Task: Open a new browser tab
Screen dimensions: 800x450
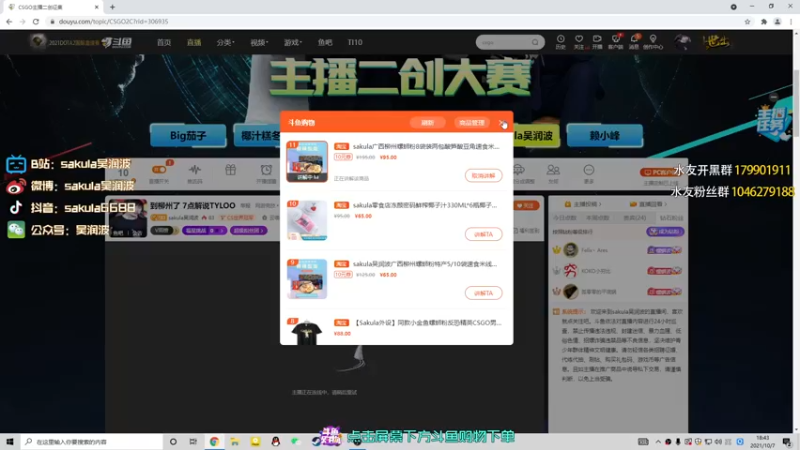Action: [x=112, y=7]
